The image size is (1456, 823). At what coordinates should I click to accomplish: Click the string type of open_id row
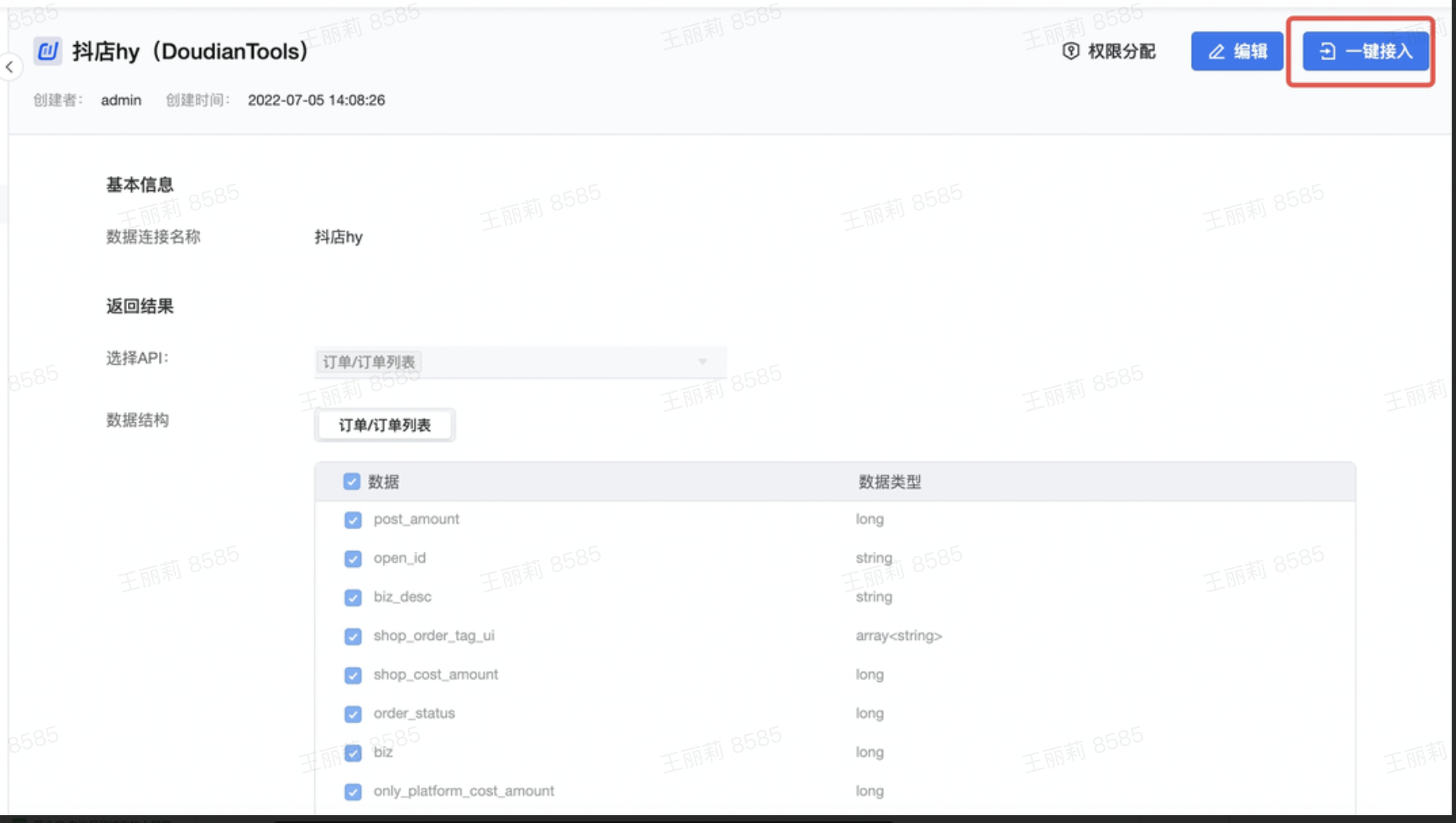[874, 558]
